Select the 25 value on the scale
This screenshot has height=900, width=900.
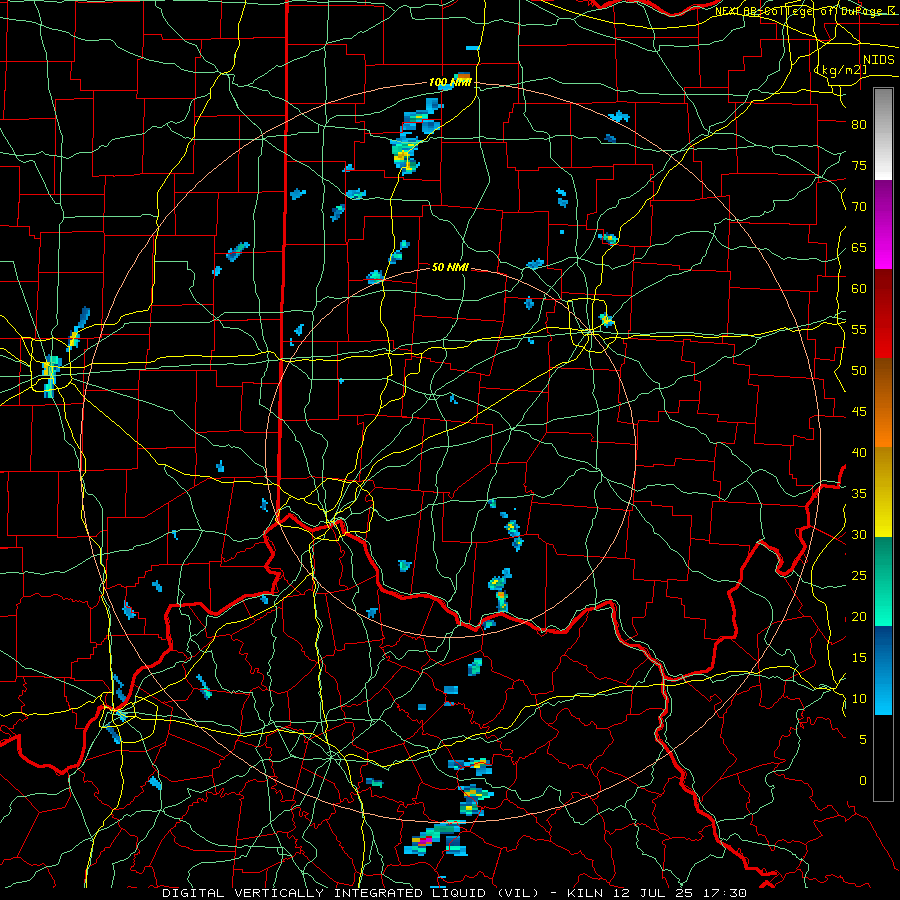pyautogui.click(x=859, y=576)
